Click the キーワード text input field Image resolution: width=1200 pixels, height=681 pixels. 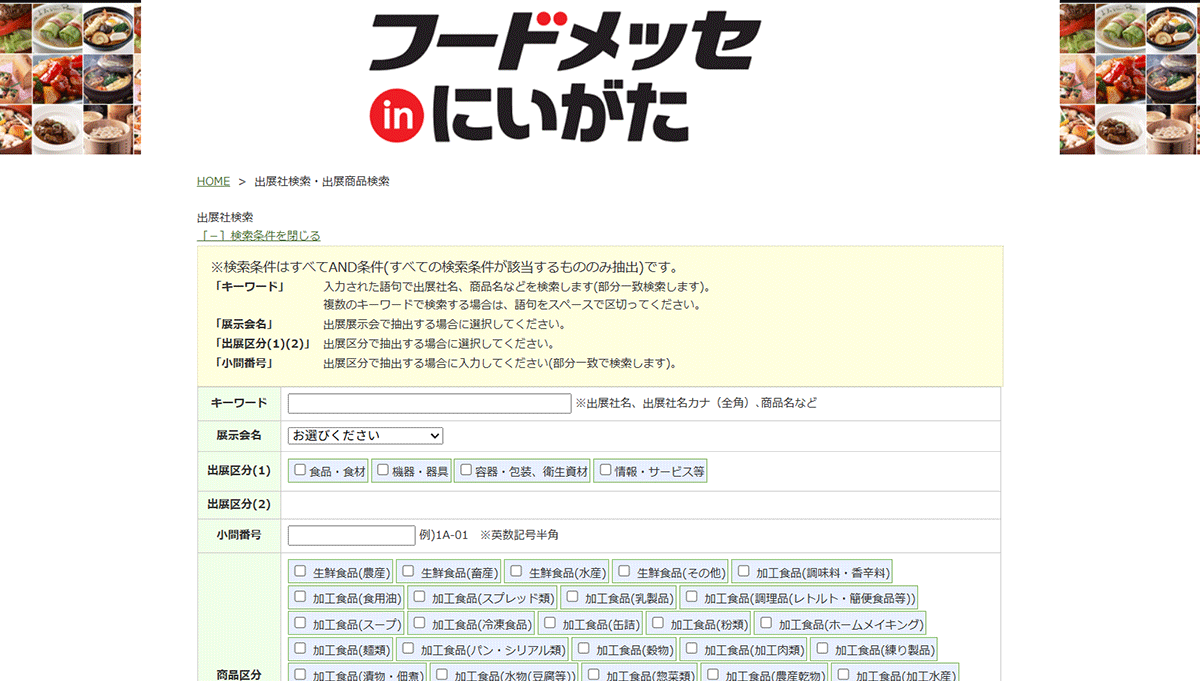coord(429,403)
